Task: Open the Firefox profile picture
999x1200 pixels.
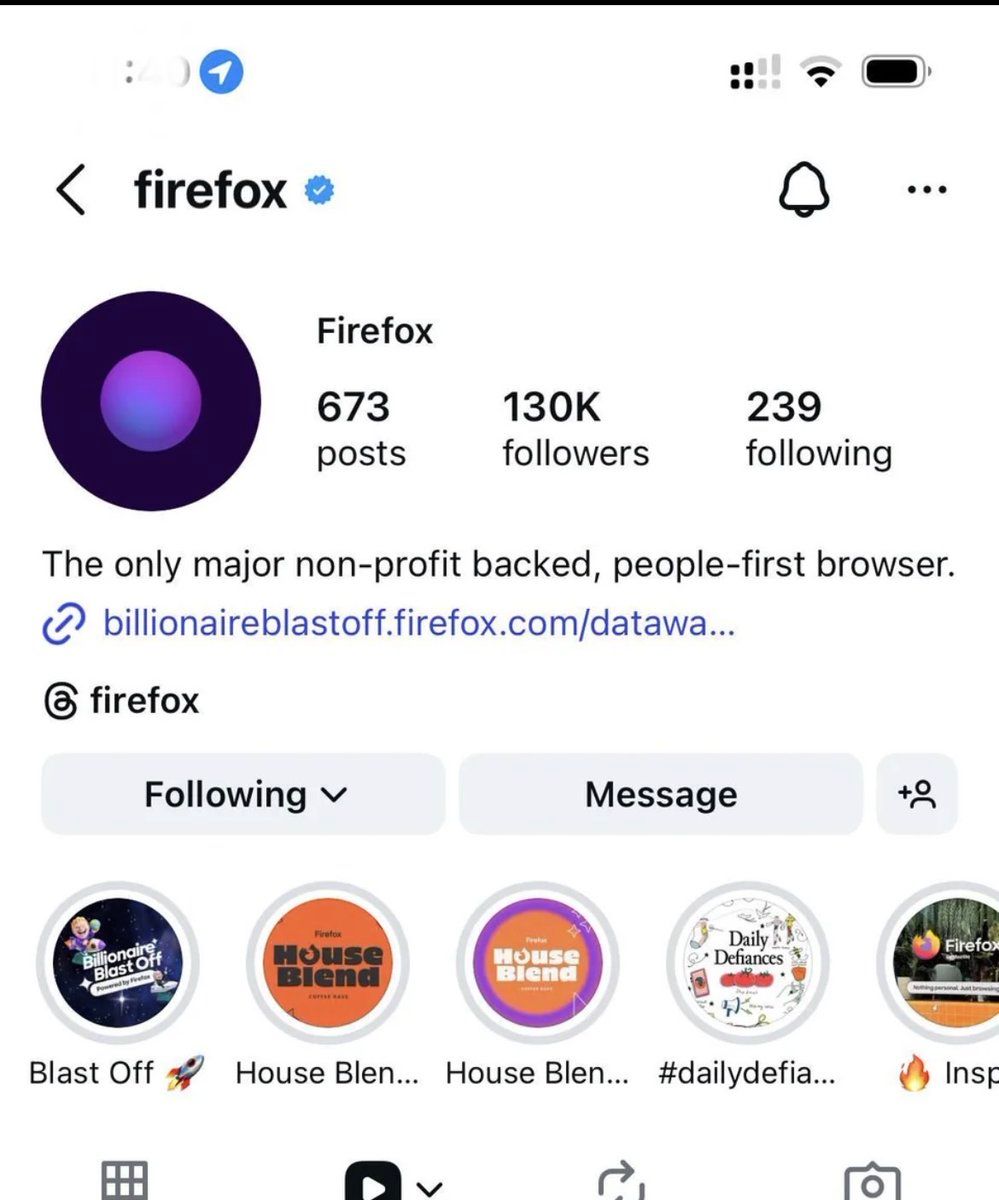Action: click(x=151, y=401)
